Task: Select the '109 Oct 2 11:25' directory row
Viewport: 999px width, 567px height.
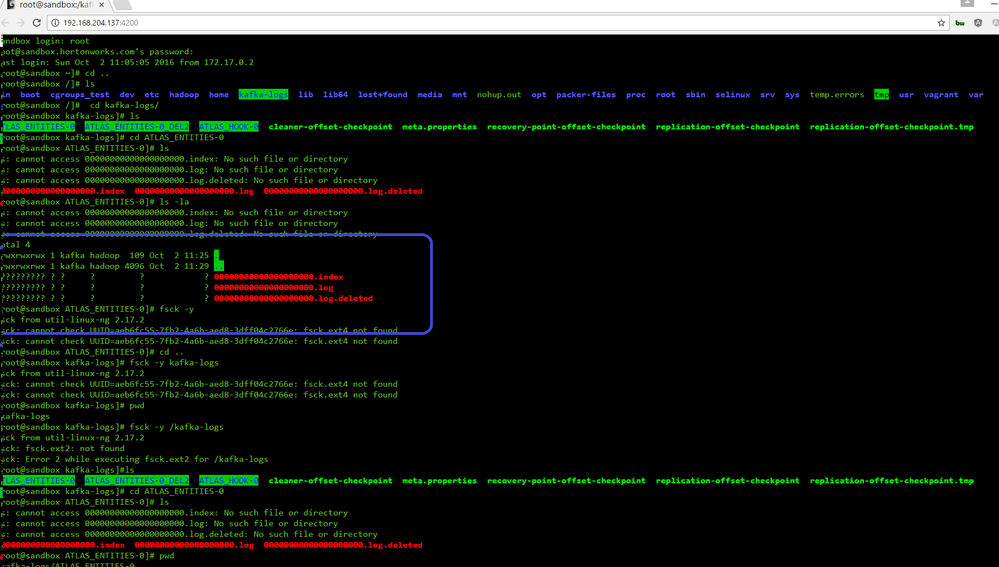Action: point(110,255)
